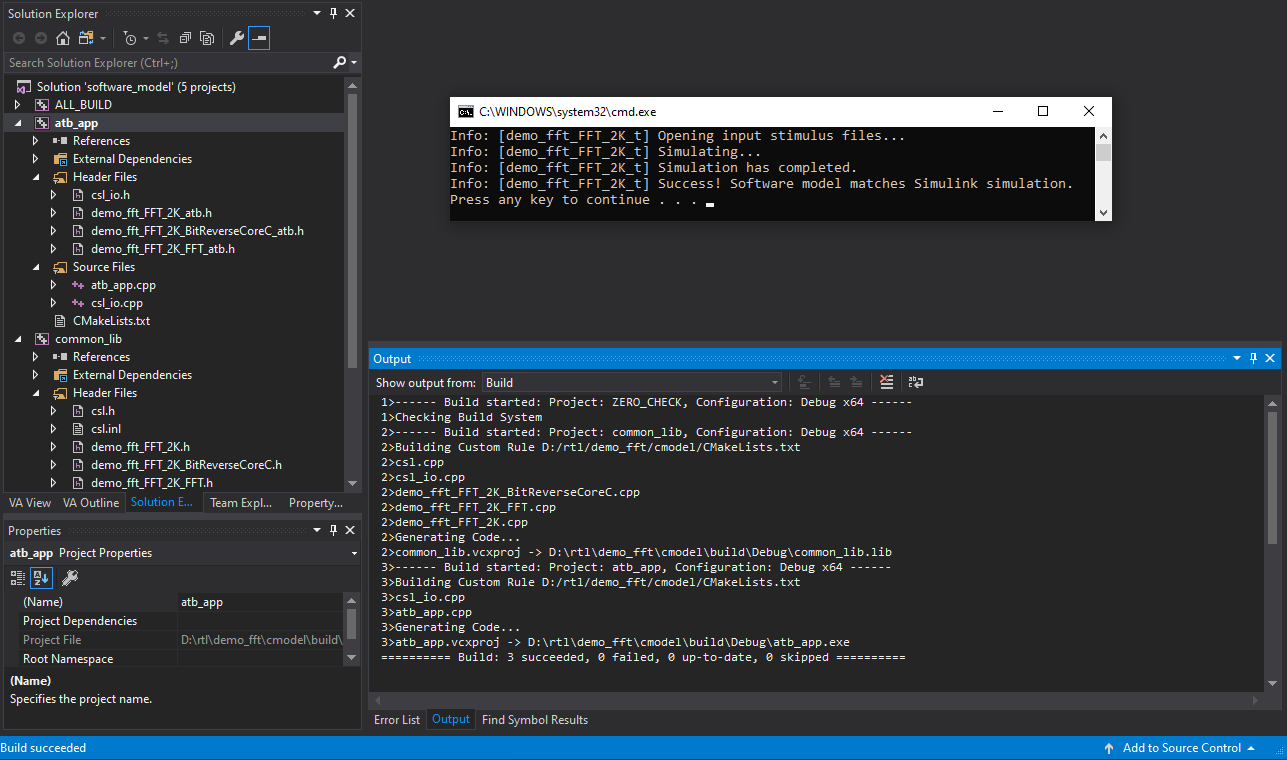This screenshot has width=1287, height=760.
Task: Switch to the Error List tab
Action: pyautogui.click(x=397, y=720)
